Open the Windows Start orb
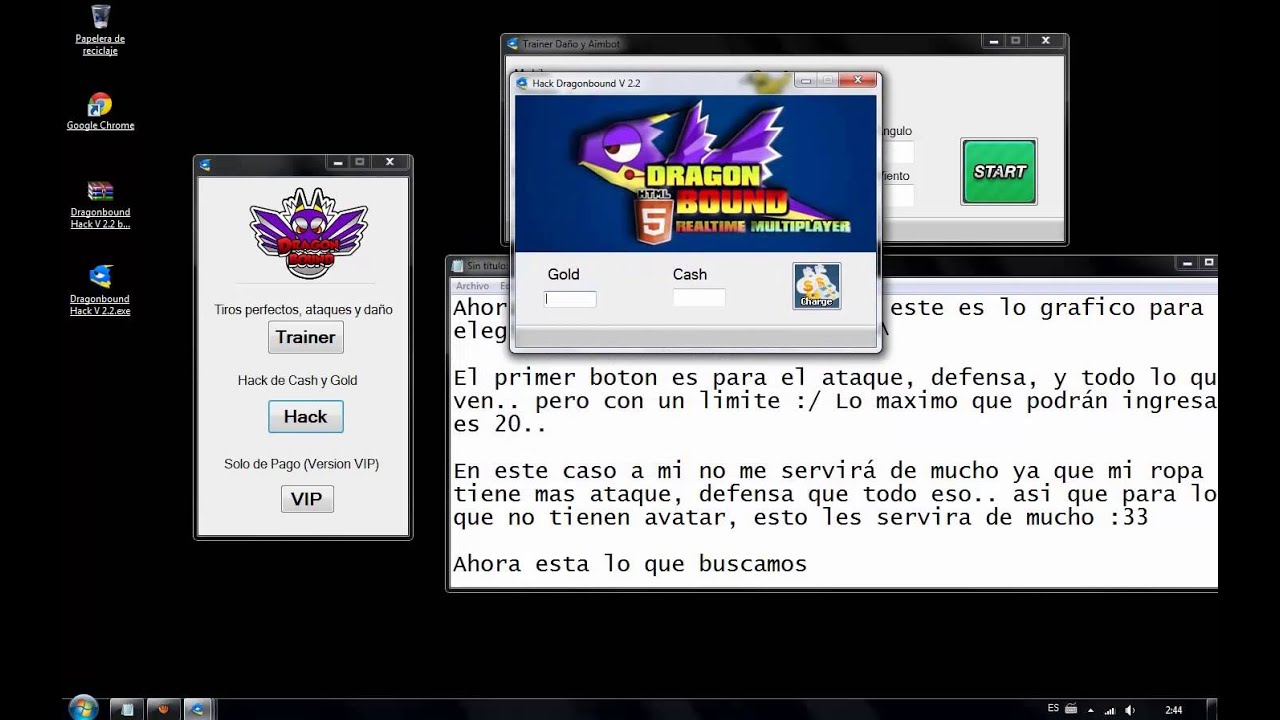The image size is (1280, 720). click(x=83, y=708)
